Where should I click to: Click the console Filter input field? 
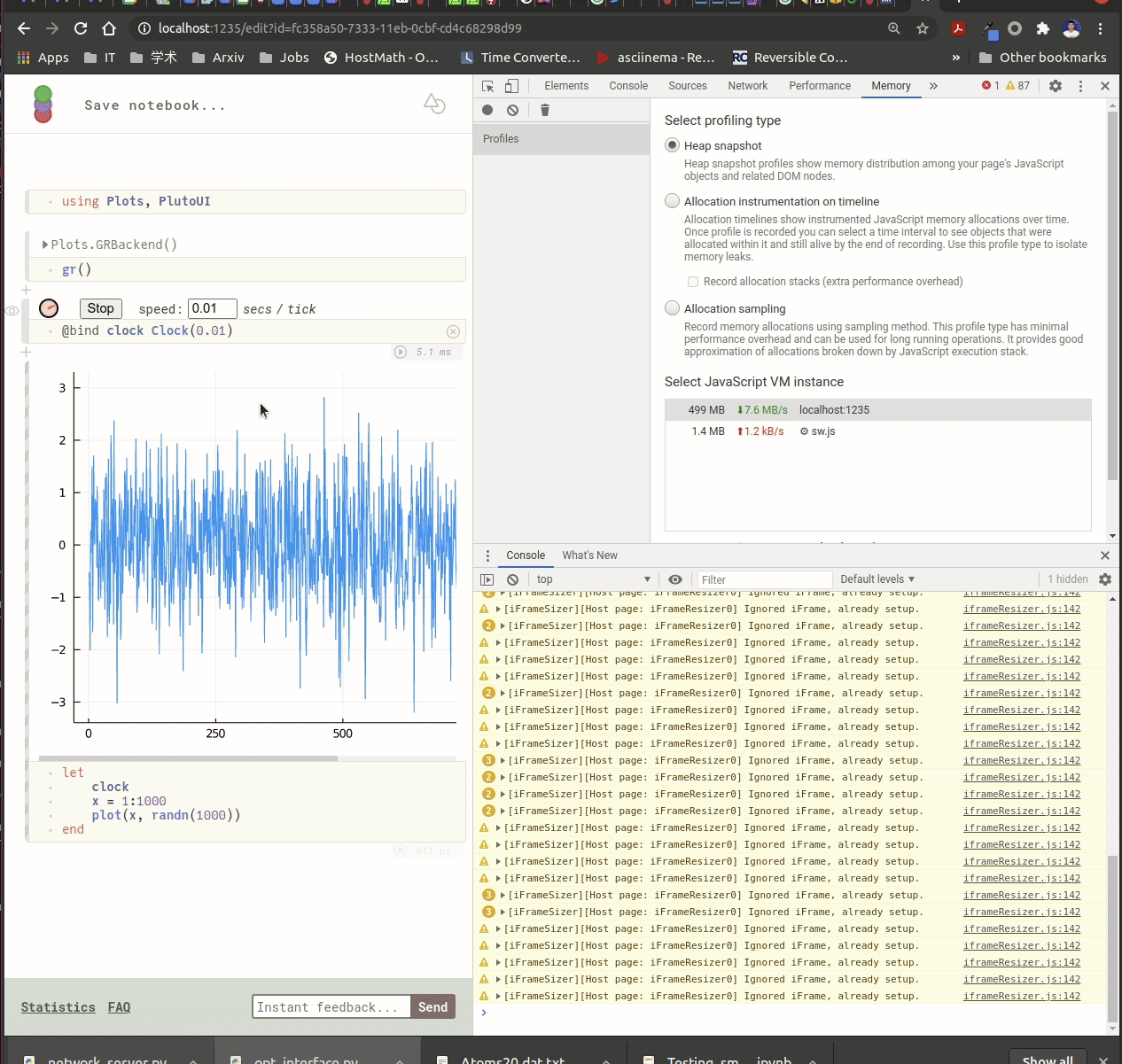pyautogui.click(x=764, y=579)
